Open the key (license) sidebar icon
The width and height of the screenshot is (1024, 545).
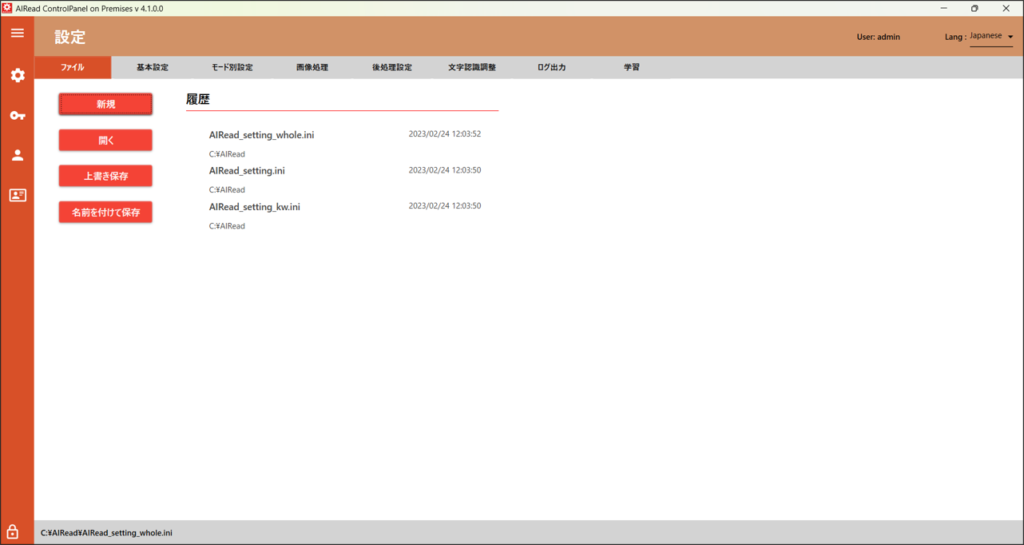(18, 116)
